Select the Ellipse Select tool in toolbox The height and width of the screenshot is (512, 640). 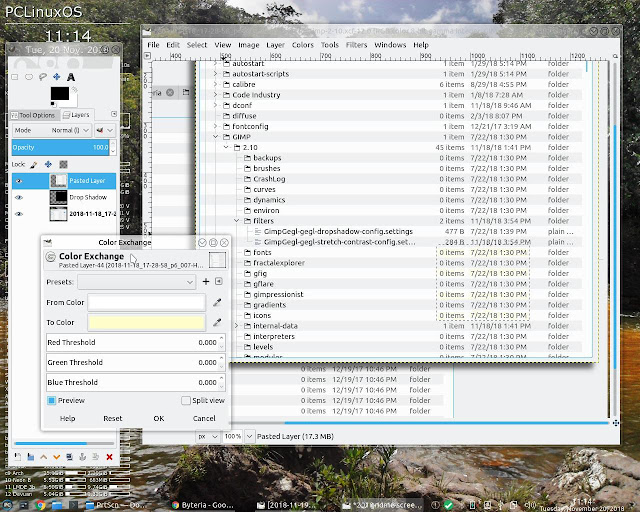pos(29,77)
